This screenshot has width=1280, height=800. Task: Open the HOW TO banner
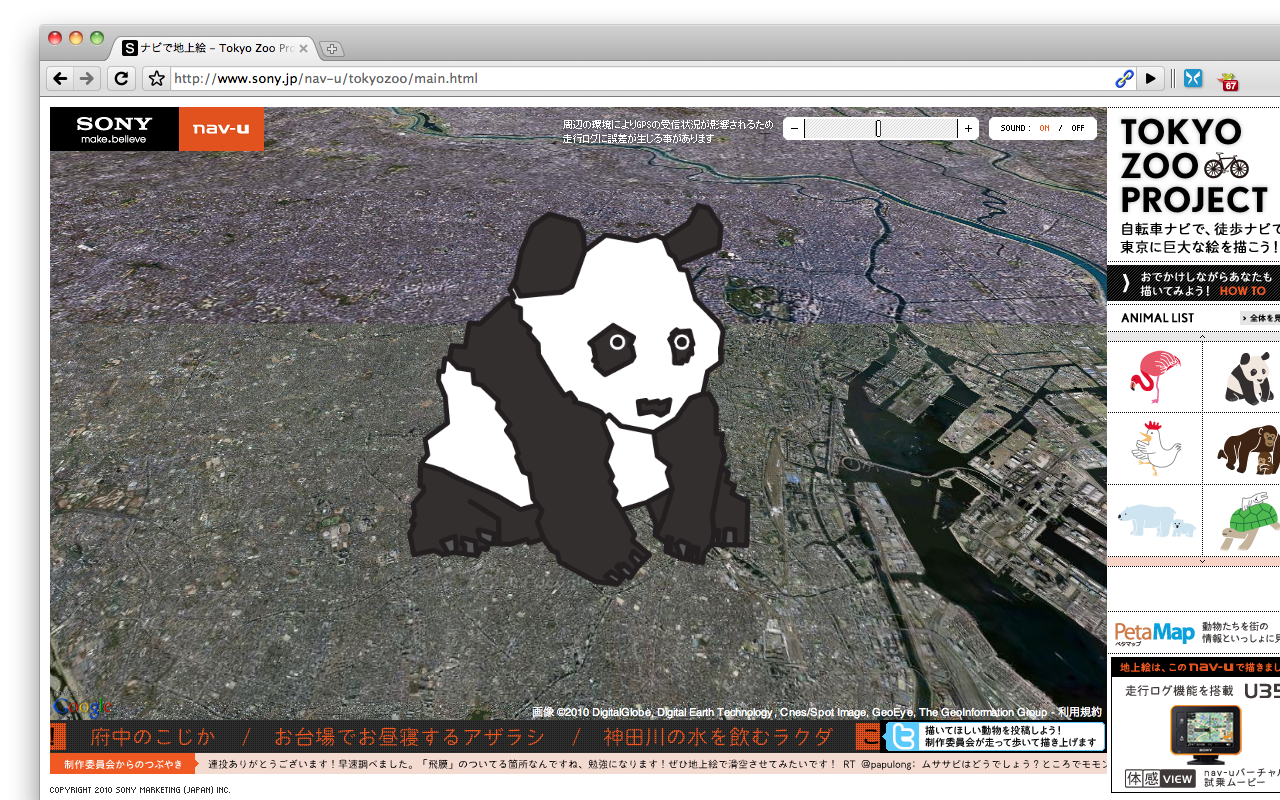pos(1193,283)
